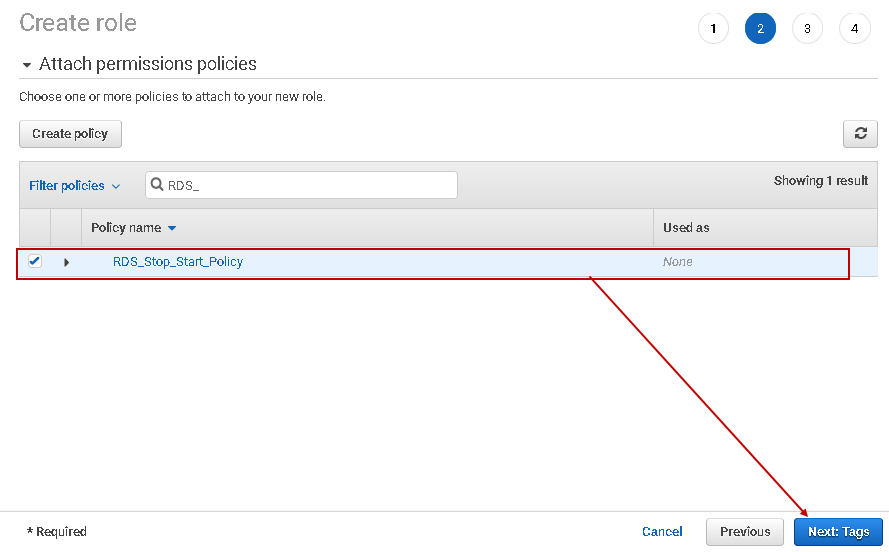Click the search magnifier icon
Image resolution: width=889 pixels, height=552 pixels.
tap(158, 185)
